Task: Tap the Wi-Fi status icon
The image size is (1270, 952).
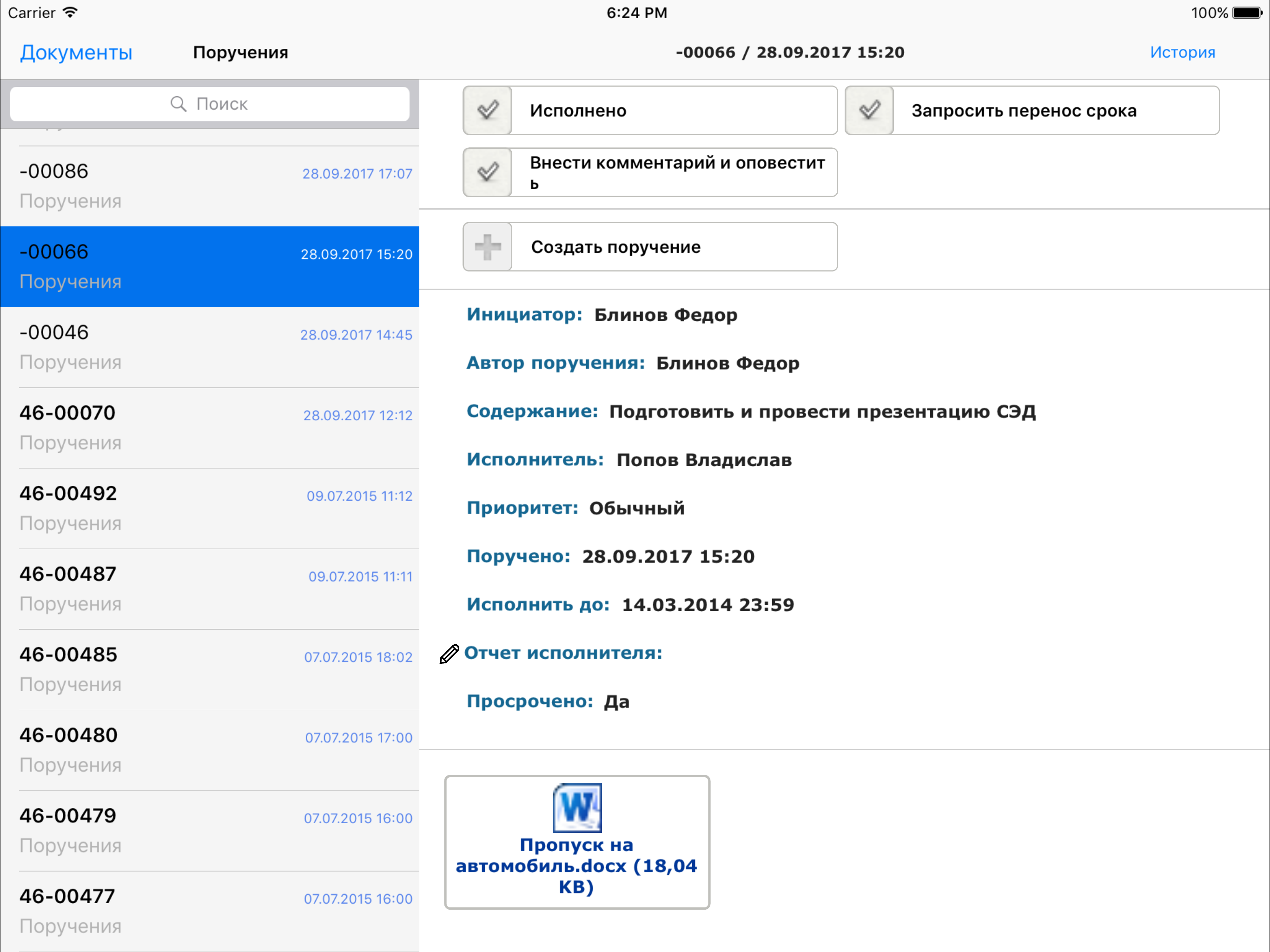Action: (70, 13)
